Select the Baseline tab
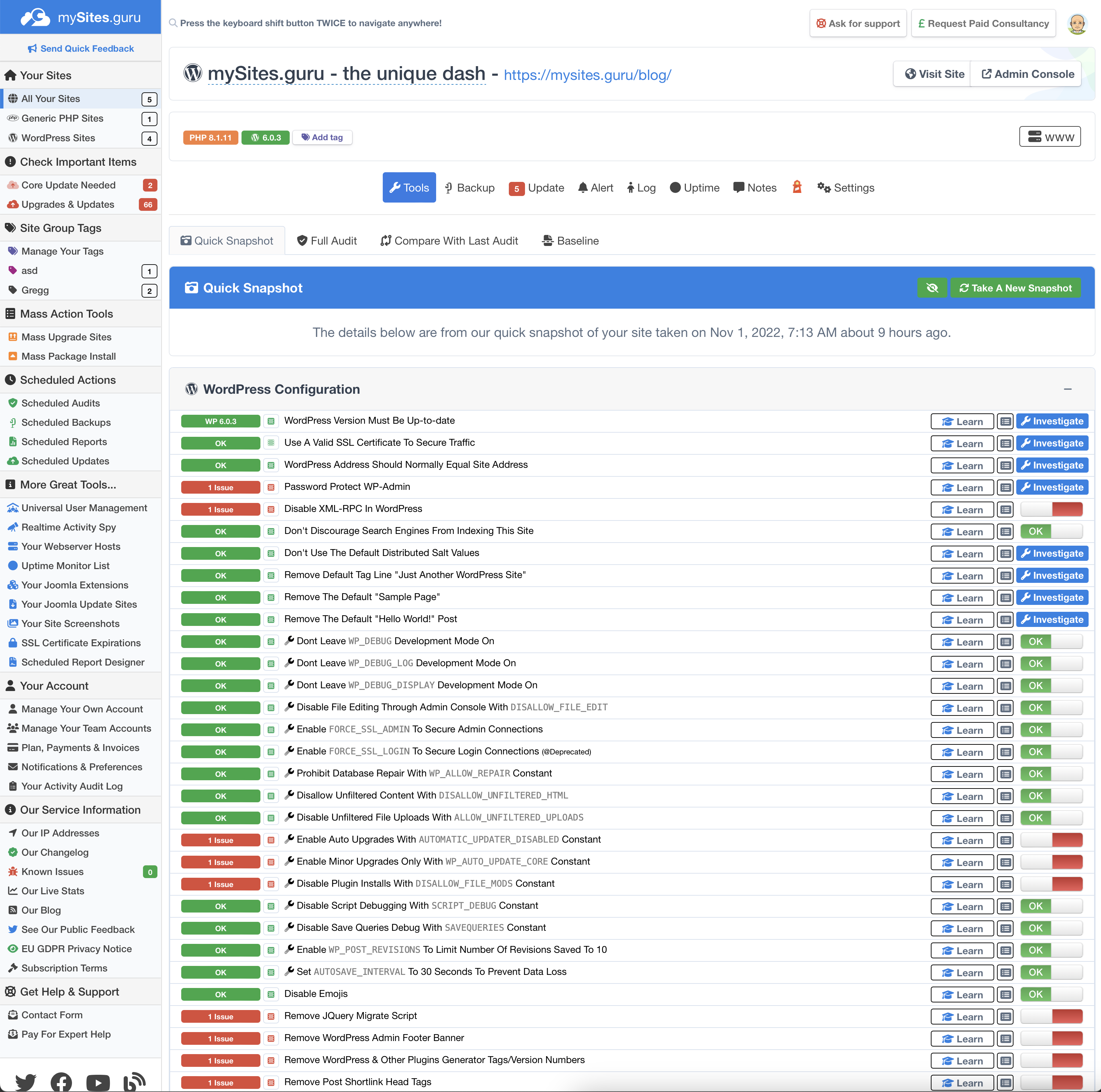The width and height of the screenshot is (1101, 1092). [x=570, y=240]
